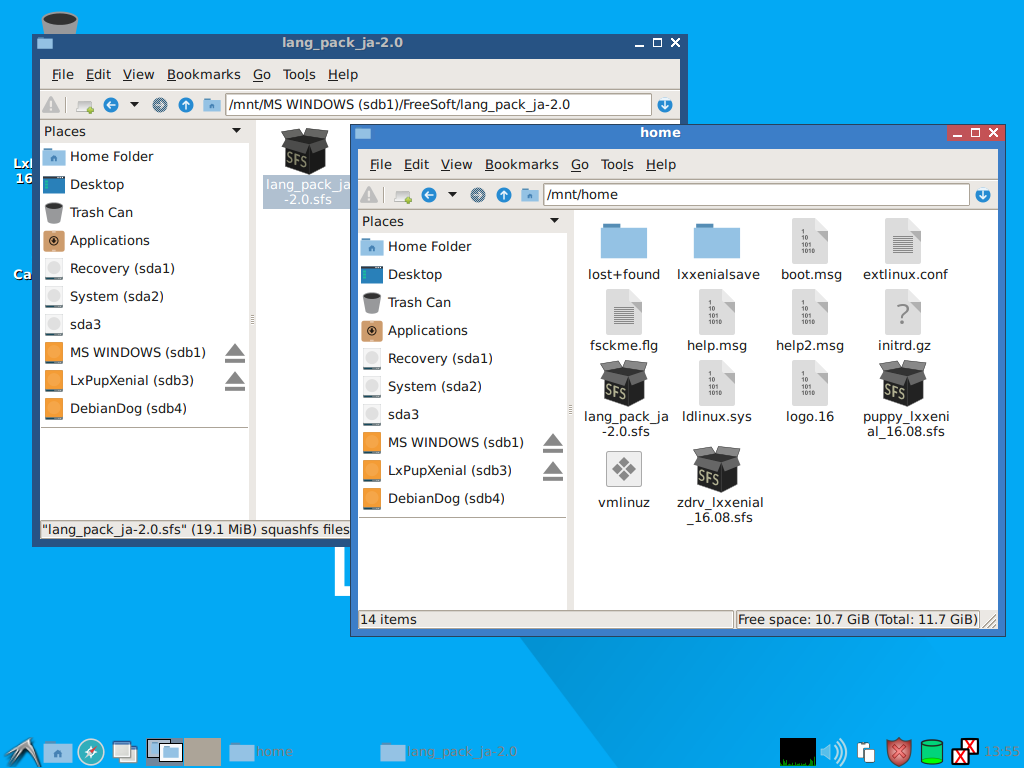
Task: Click New Tab icon in home window toolbar
Action: coord(403,195)
